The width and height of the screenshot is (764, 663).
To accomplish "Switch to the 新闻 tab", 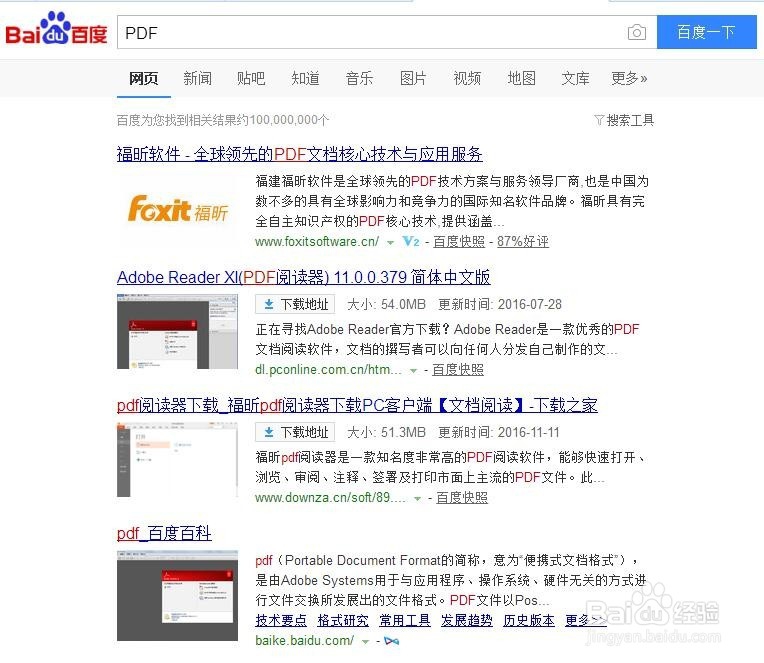I will (197, 78).
